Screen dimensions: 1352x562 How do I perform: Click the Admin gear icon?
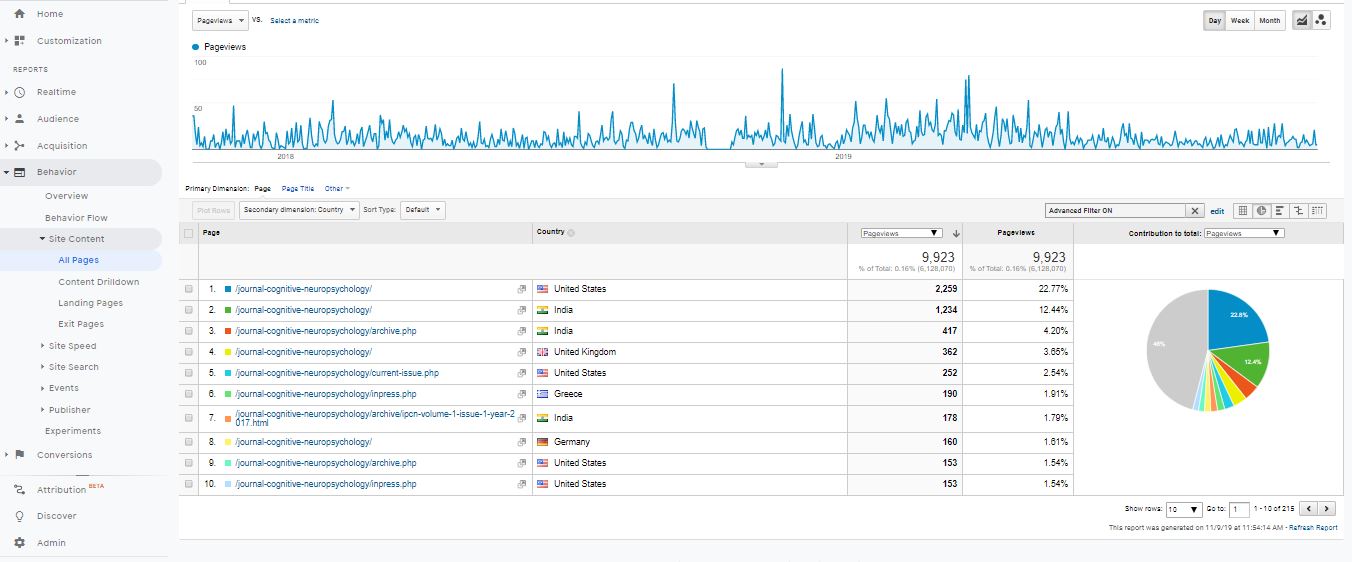[x=19, y=543]
